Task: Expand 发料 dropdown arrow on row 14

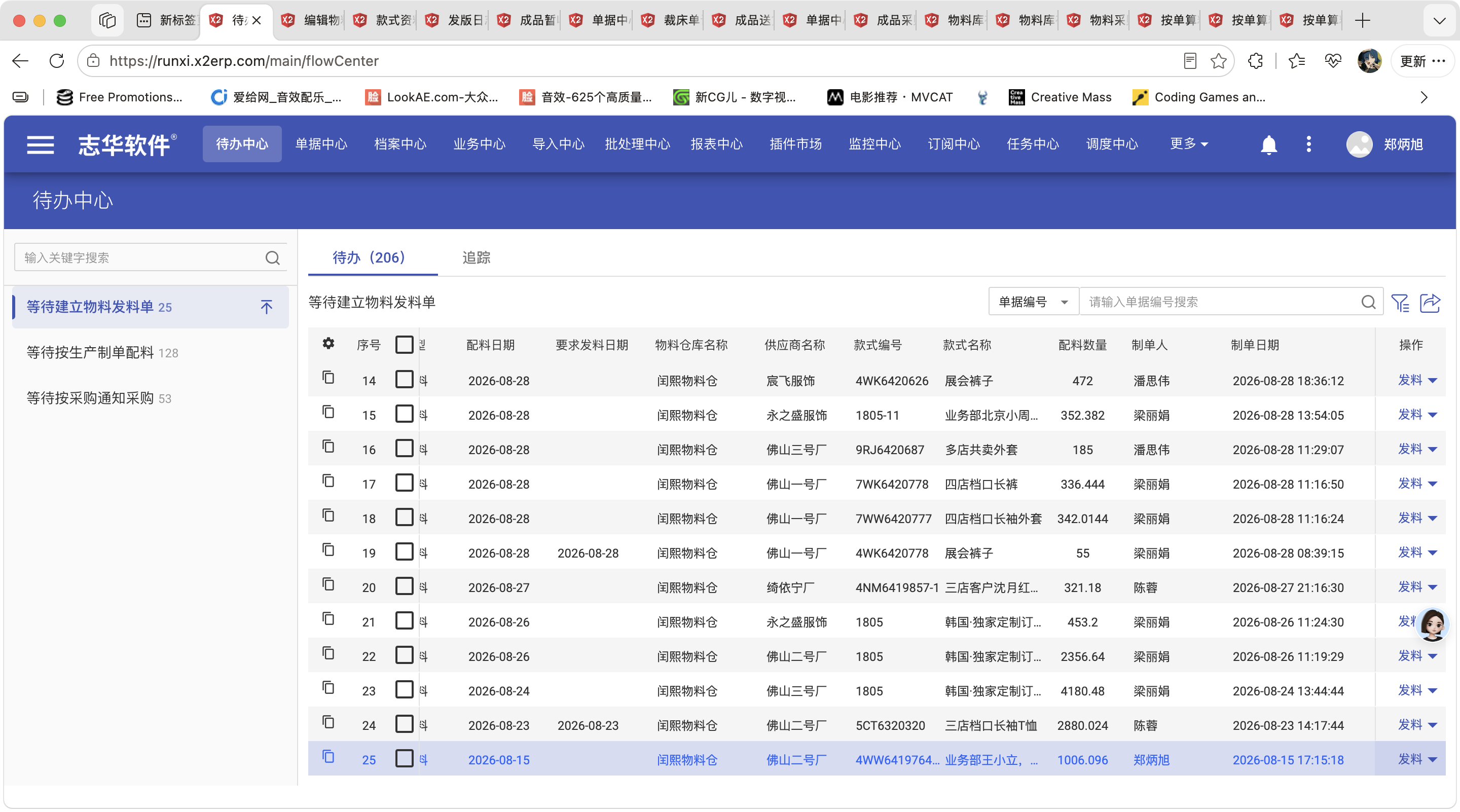Action: pyautogui.click(x=1433, y=381)
